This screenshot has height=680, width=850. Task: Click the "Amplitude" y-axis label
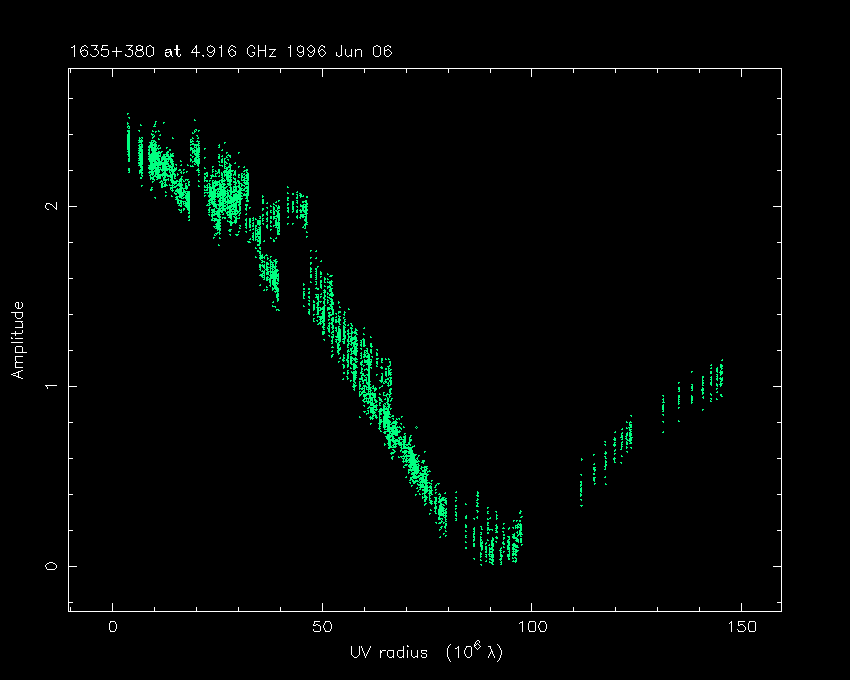pos(17,340)
